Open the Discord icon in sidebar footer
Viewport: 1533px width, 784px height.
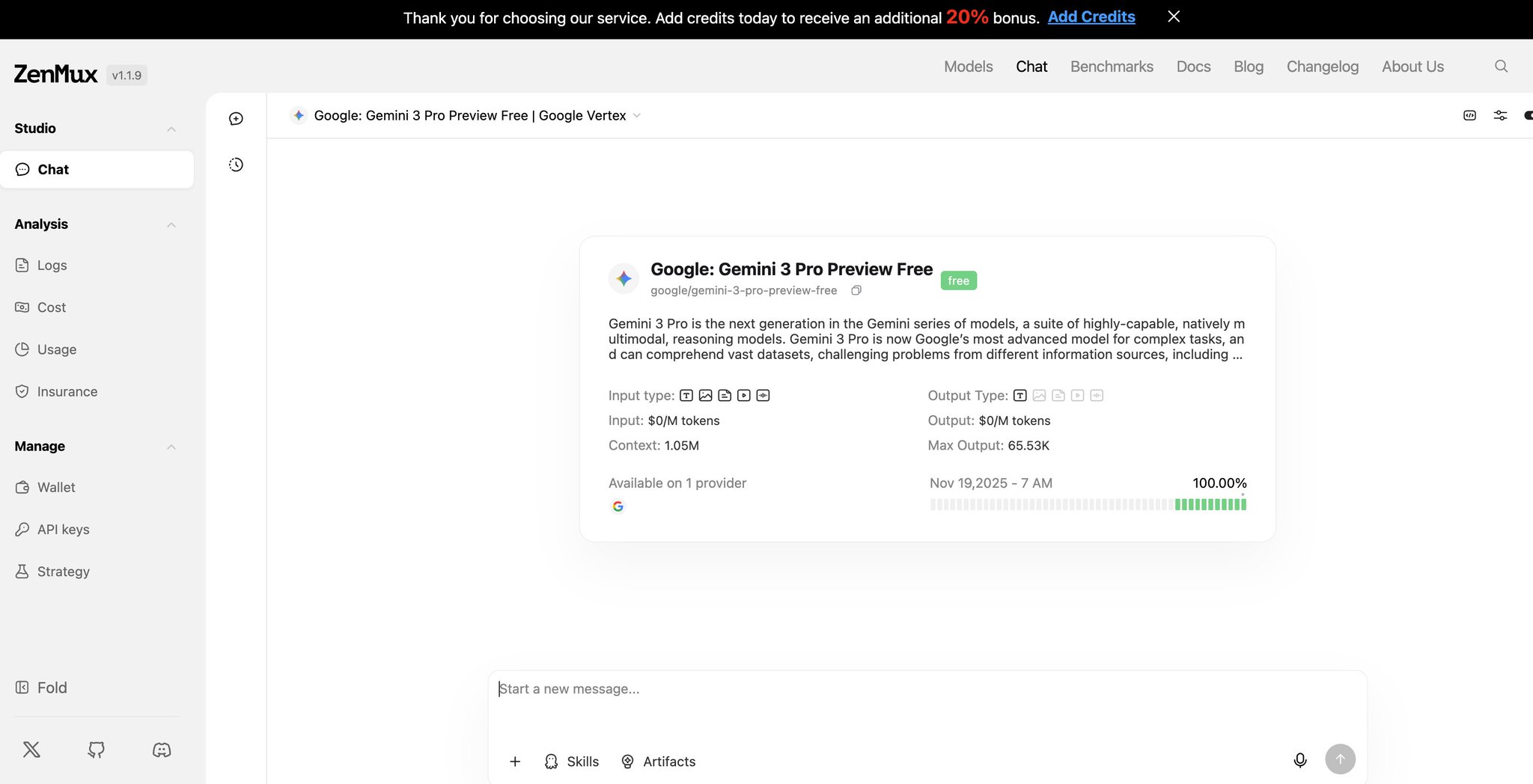(162, 750)
